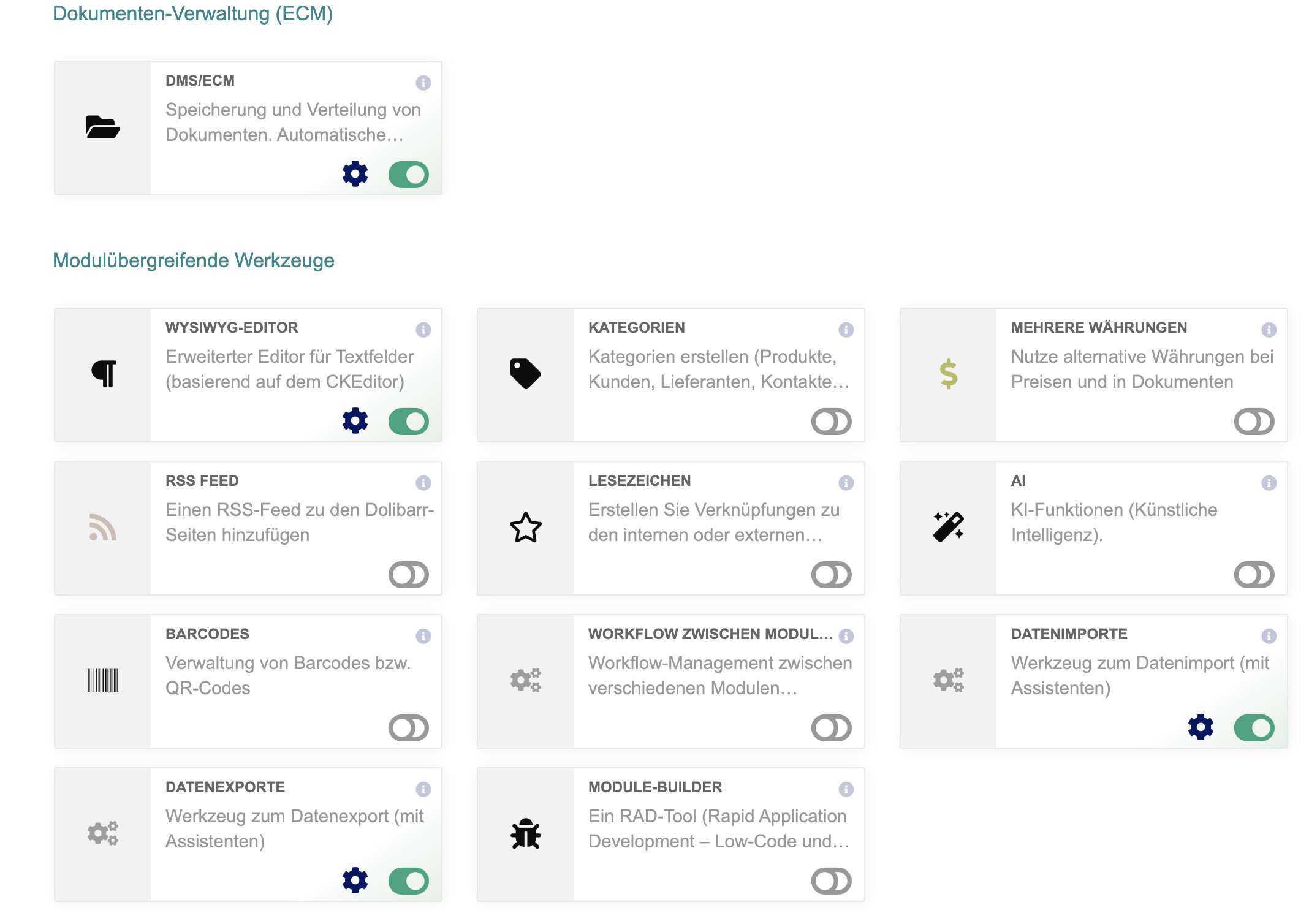
Task: Click the DMS/ECM open folder icon
Action: pos(102,127)
